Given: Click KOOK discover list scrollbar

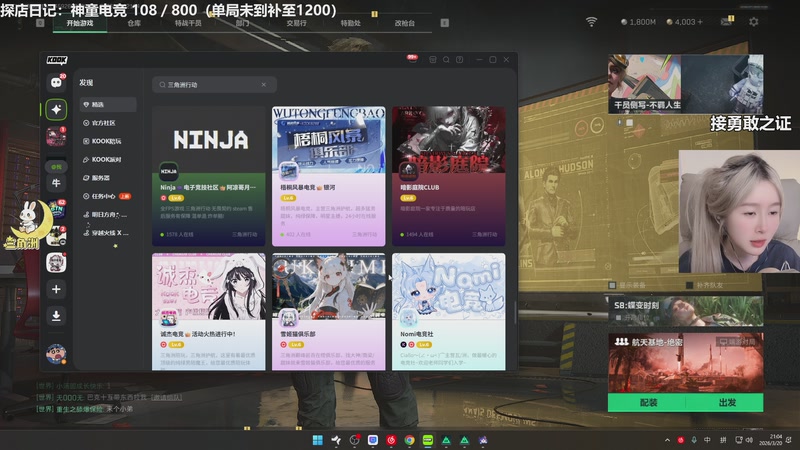Looking at the screenshot, I should (514, 312).
